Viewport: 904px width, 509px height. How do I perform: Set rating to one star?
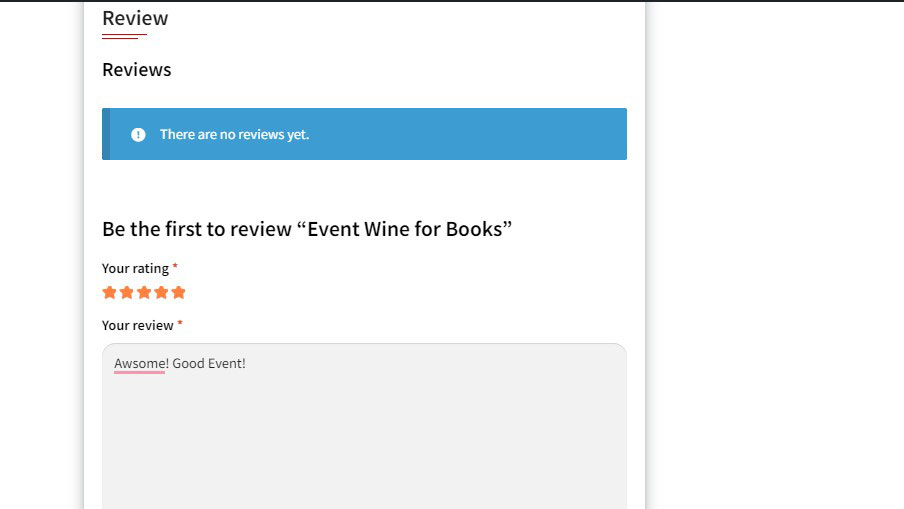(109, 292)
